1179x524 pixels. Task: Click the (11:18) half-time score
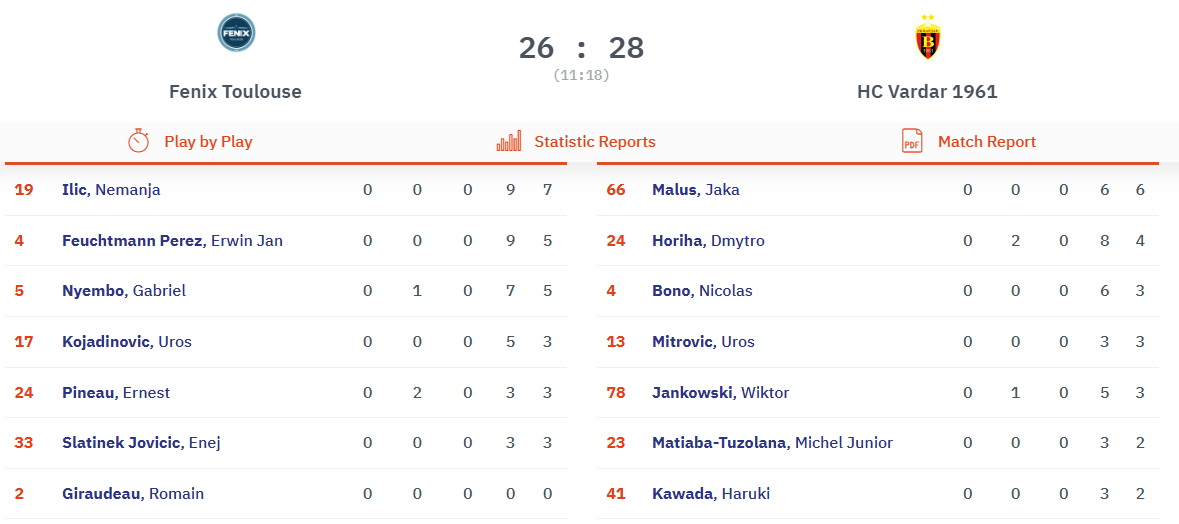pos(581,75)
